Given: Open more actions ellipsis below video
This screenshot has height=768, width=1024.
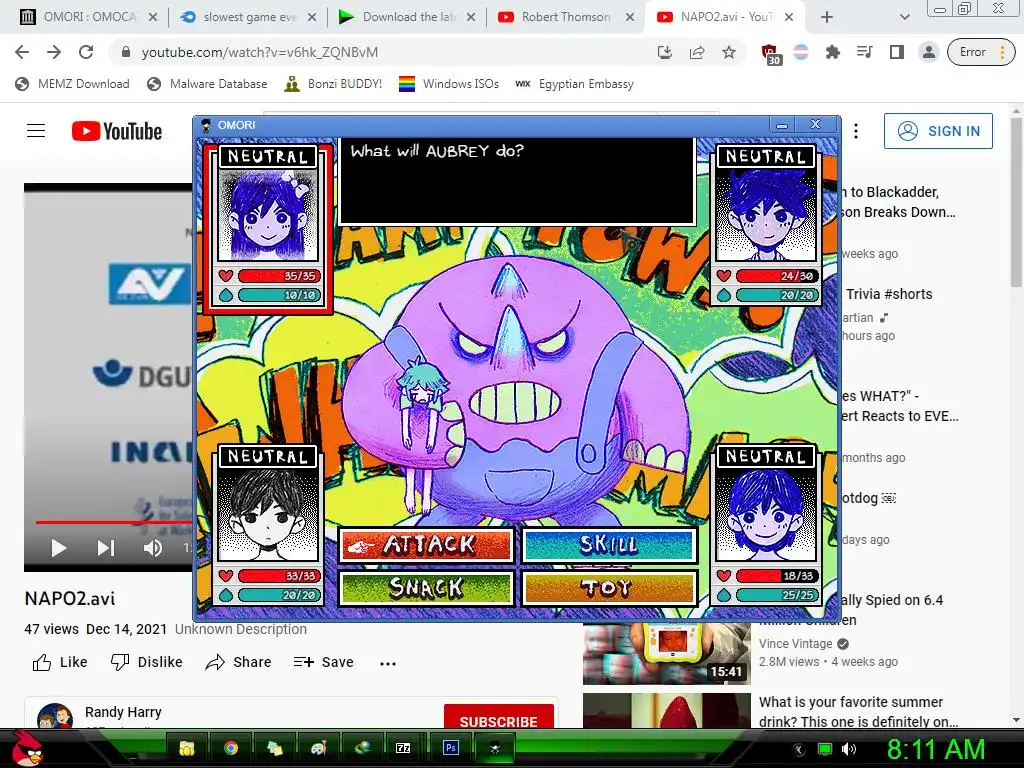Looking at the screenshot, I should (x=388, y=663).
